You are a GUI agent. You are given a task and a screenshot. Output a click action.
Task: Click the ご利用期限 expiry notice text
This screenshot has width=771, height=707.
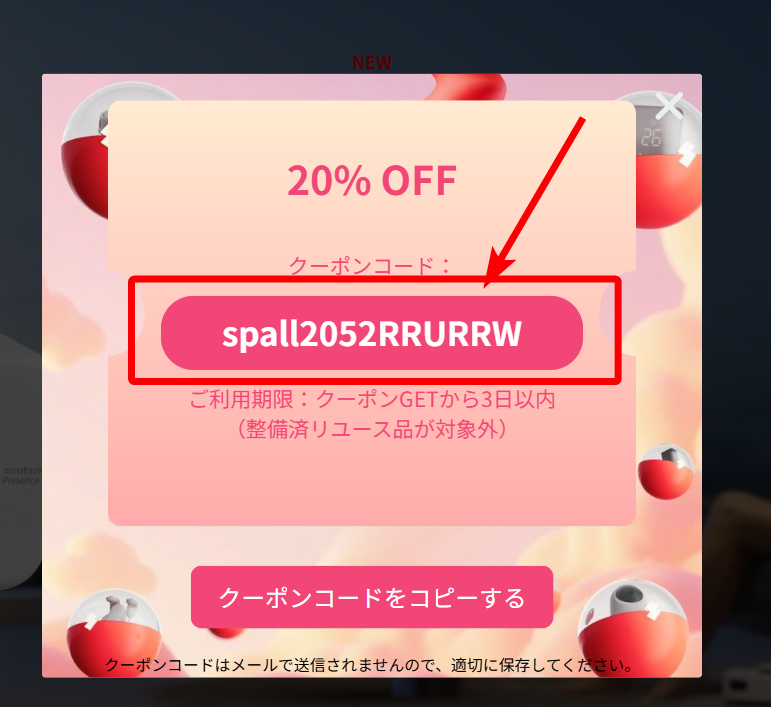[372, 399]
